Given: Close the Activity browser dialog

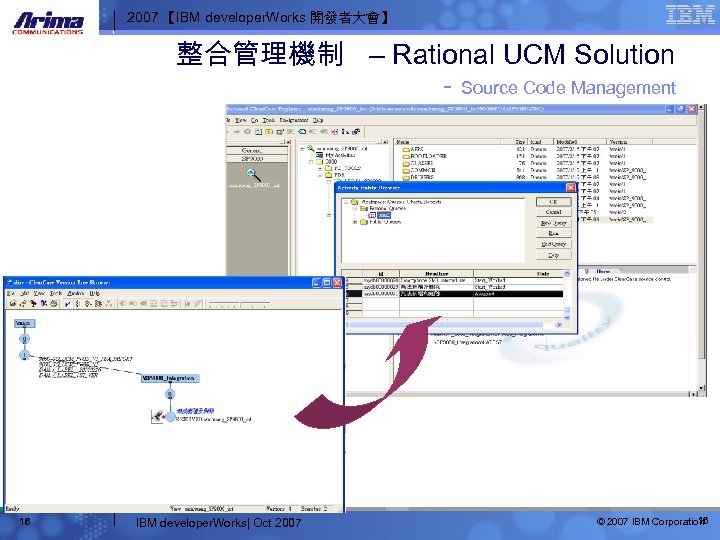Looking at the screenshot, I should 570,187.
